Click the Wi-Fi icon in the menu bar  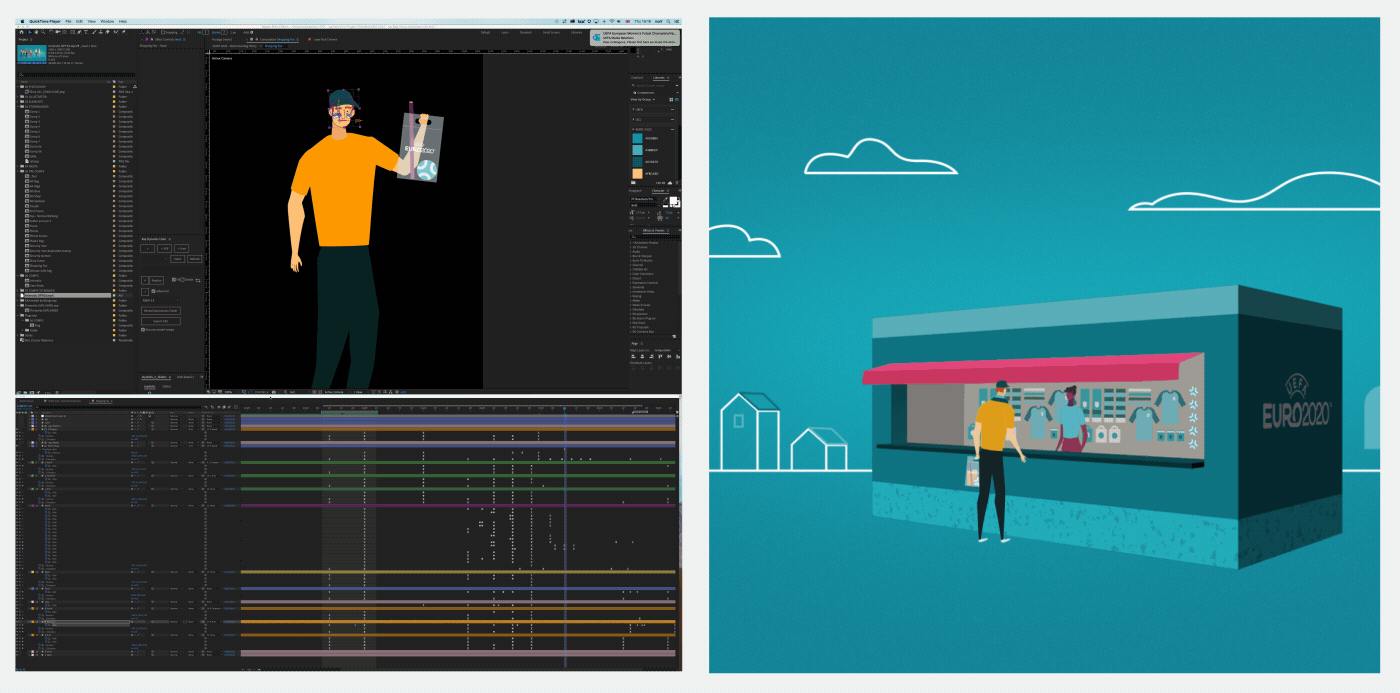[612, 21]
